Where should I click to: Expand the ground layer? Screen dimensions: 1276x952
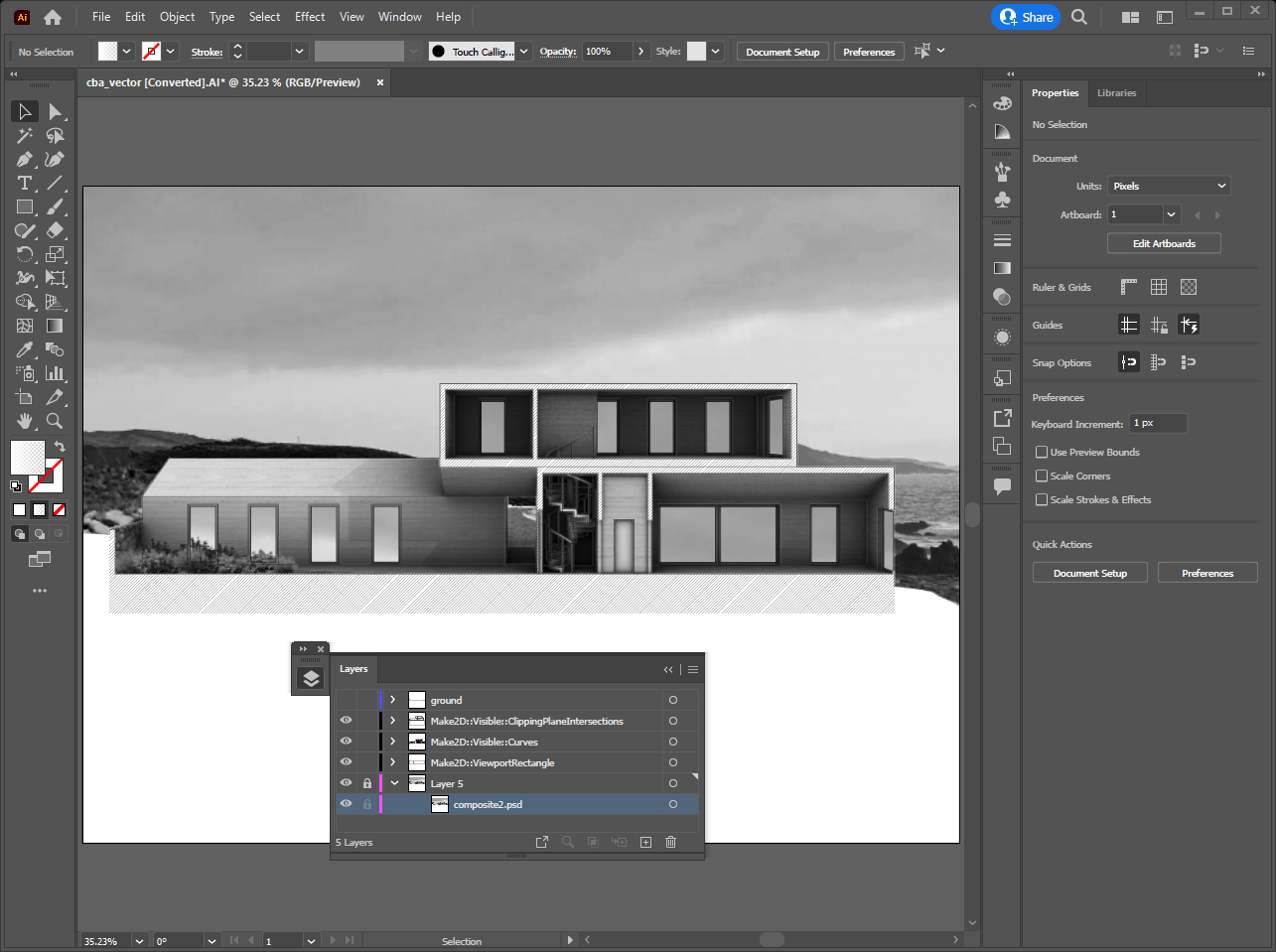click(393, 700)
